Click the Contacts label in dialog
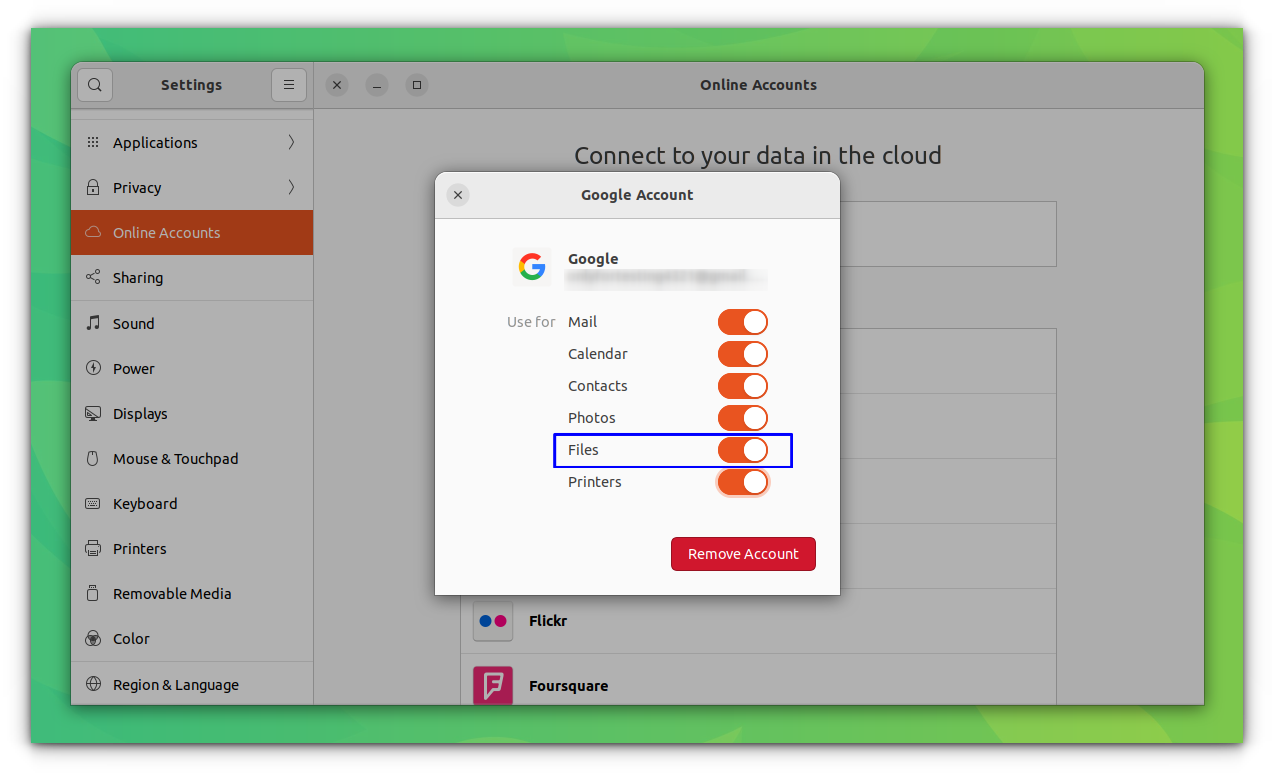The height and width of the screenshot is (775, 1272). click(x=598, y=386)
